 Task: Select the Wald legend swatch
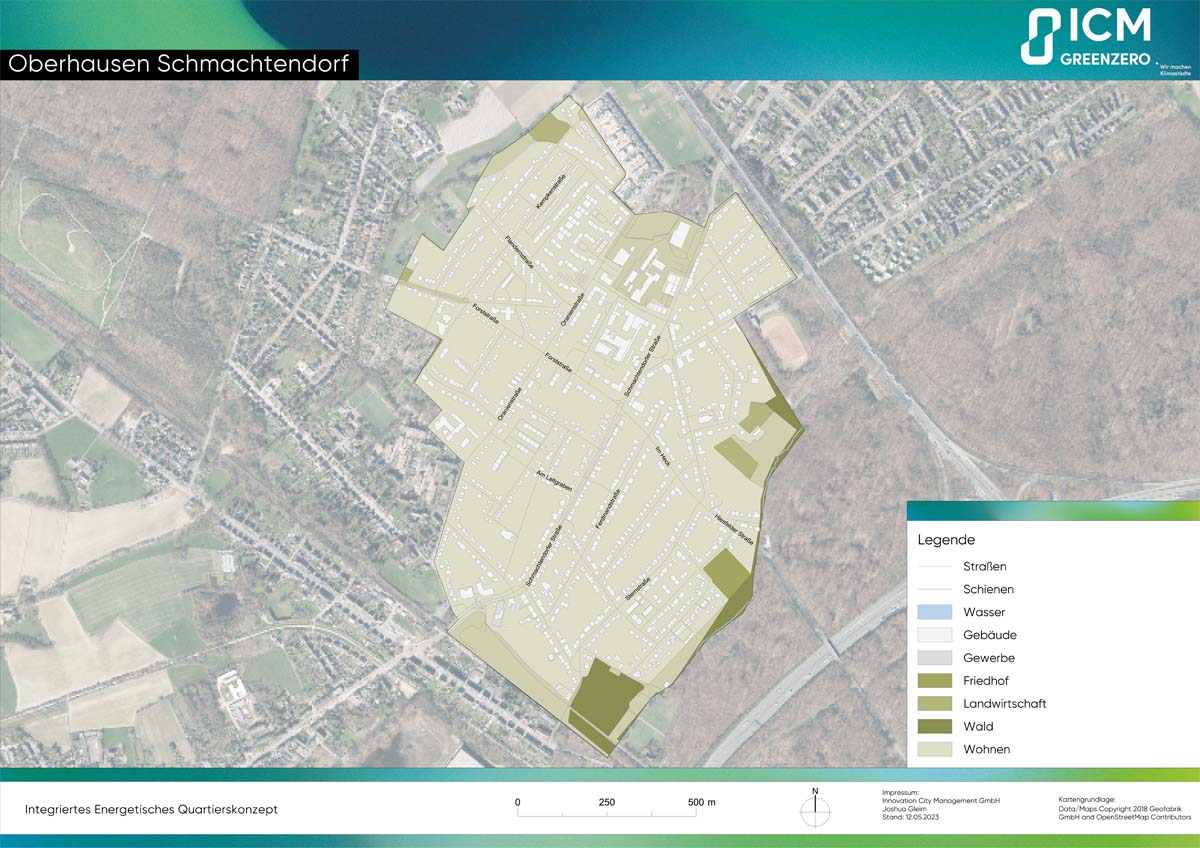click(x=934, y=727)
